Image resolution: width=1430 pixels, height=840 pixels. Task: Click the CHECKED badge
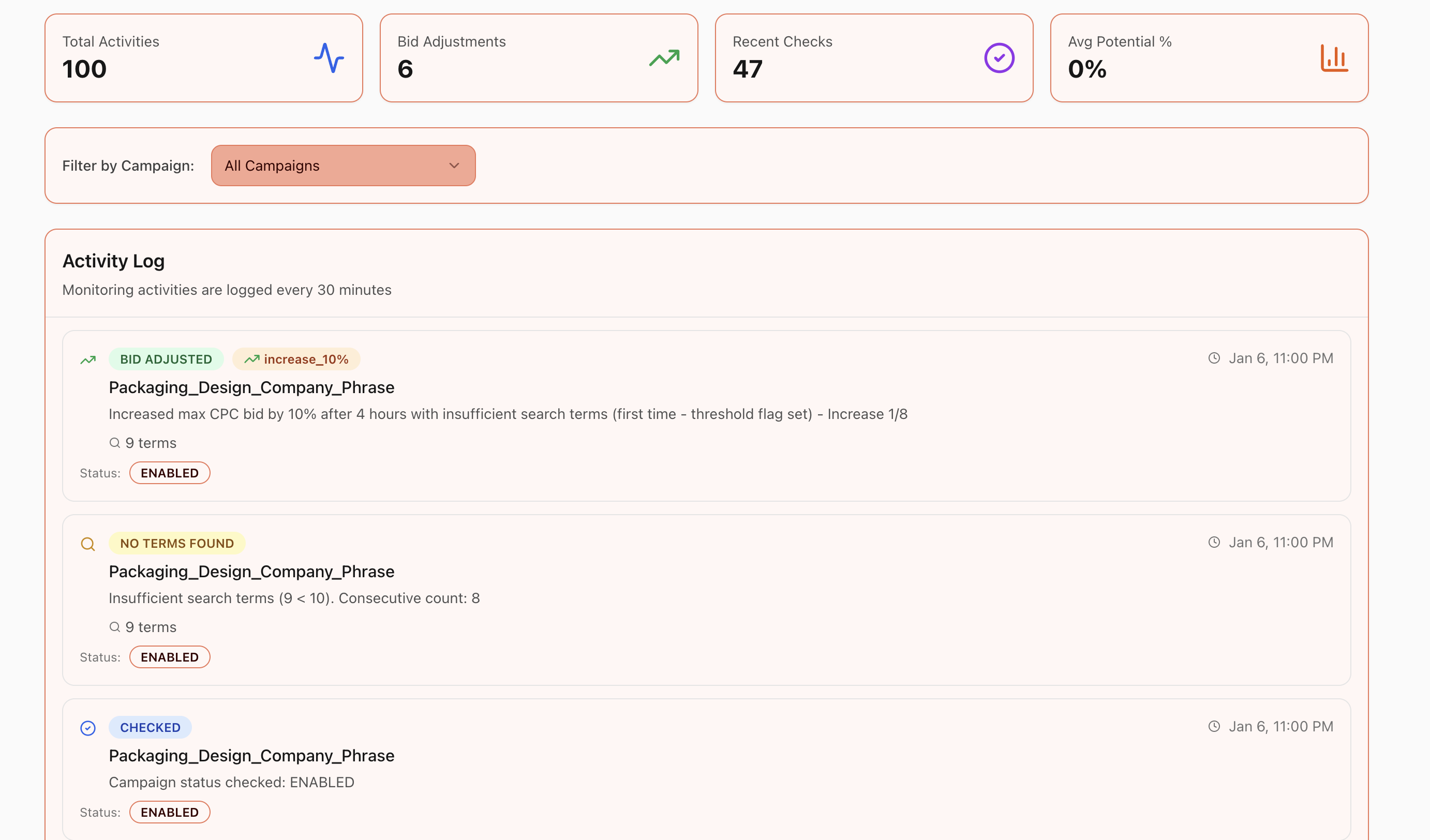[150, 727]
